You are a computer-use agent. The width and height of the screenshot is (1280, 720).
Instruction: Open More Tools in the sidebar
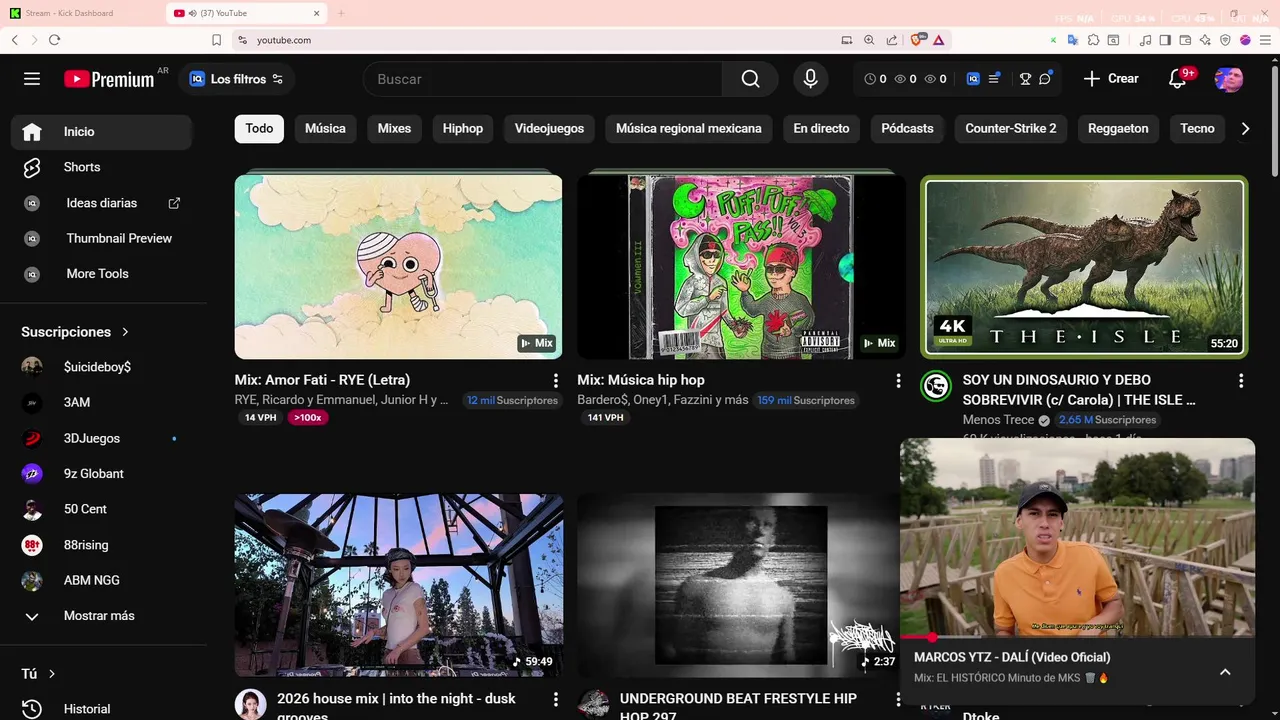pos(101,274)
